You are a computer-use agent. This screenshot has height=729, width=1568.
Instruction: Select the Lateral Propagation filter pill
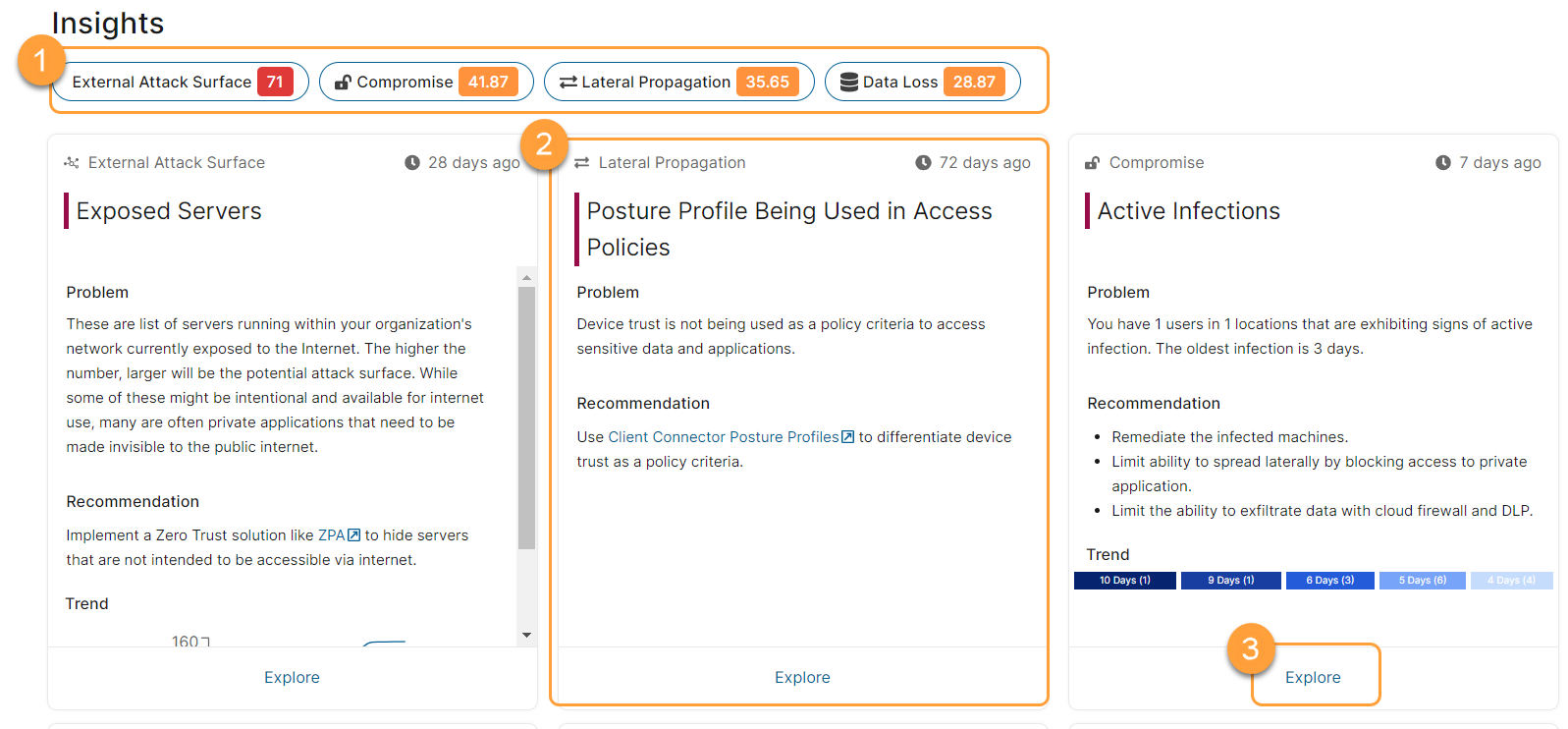point(678,82)
